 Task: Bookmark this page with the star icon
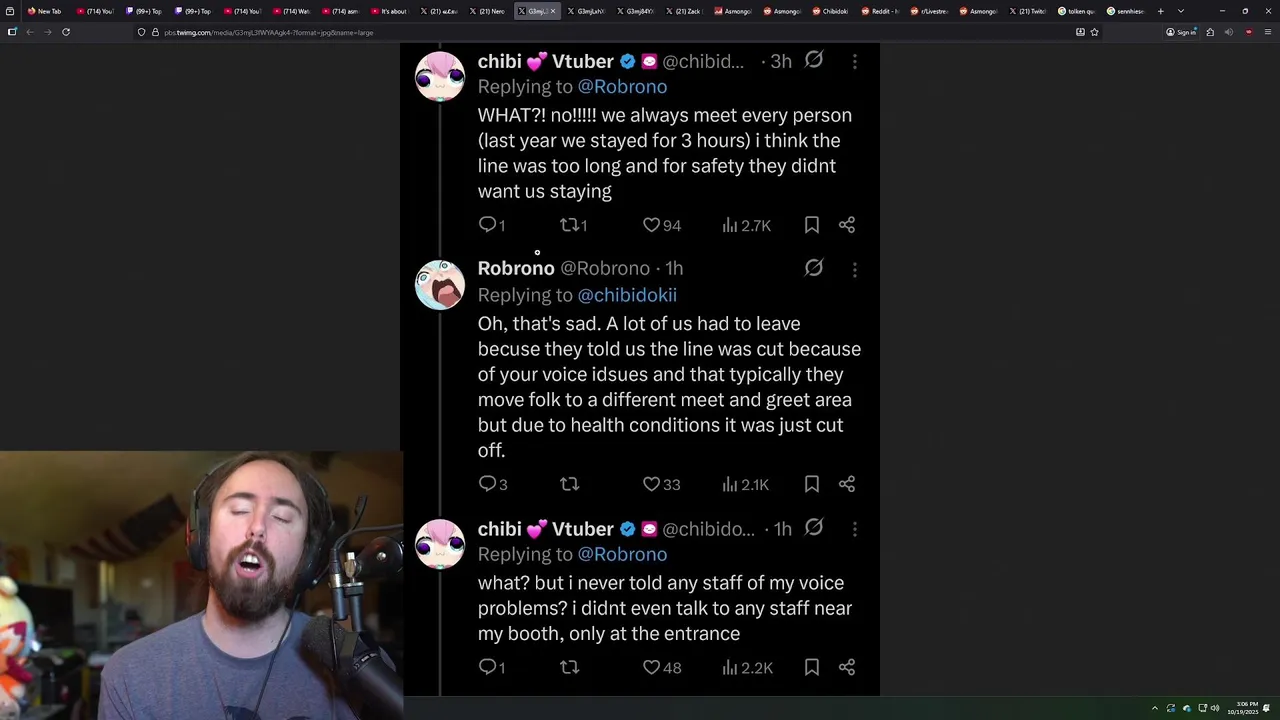point(1094,32)
